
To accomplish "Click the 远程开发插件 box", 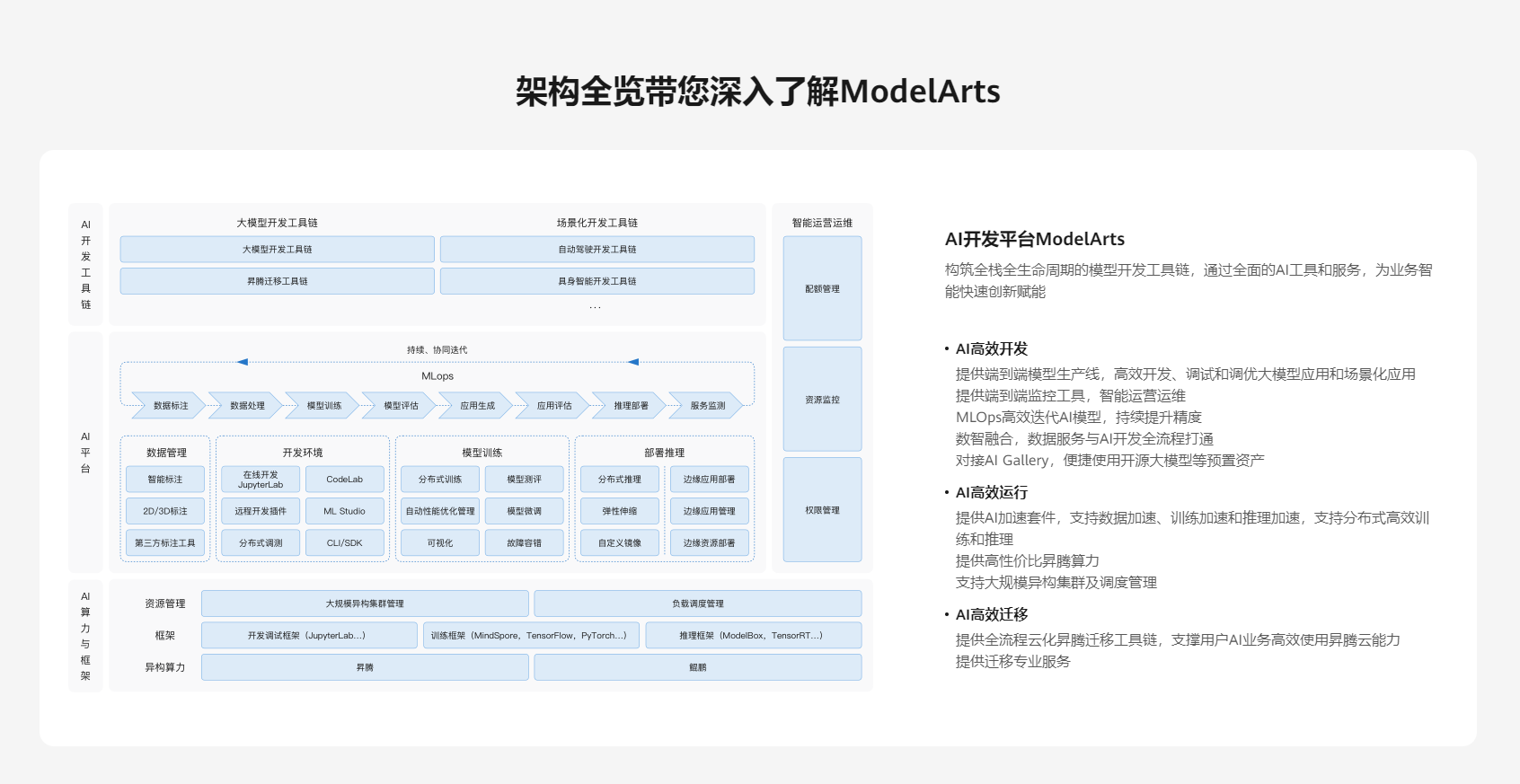I will 261,511.
